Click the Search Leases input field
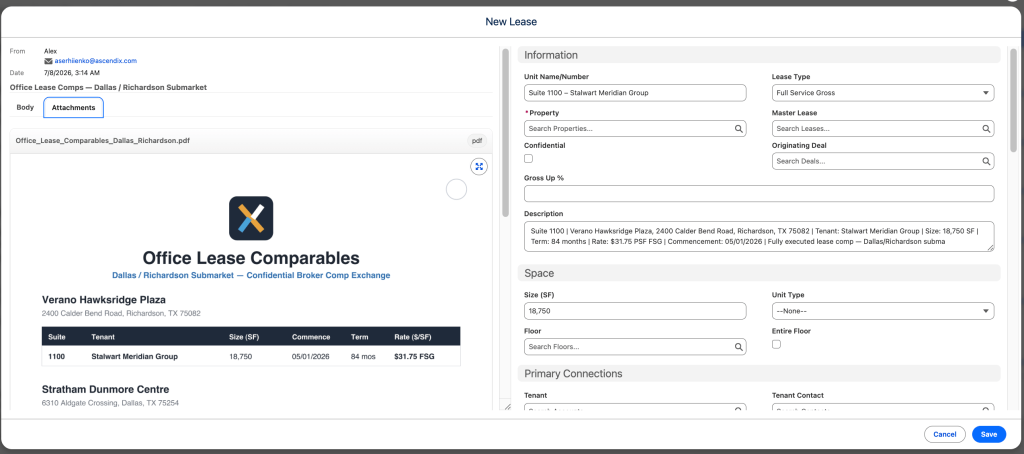The image size is (1024, 454). pyautogui.click(x=883, y=129)
